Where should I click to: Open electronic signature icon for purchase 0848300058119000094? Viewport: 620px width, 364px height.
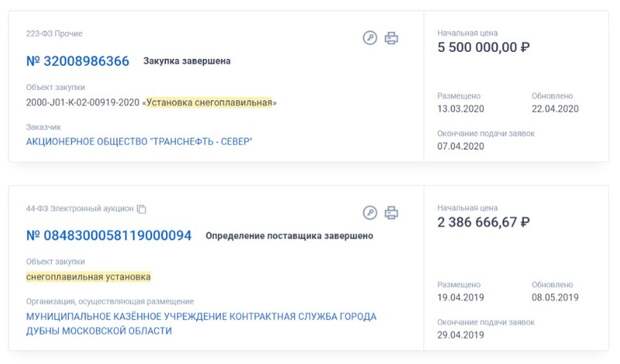[370, 213]
